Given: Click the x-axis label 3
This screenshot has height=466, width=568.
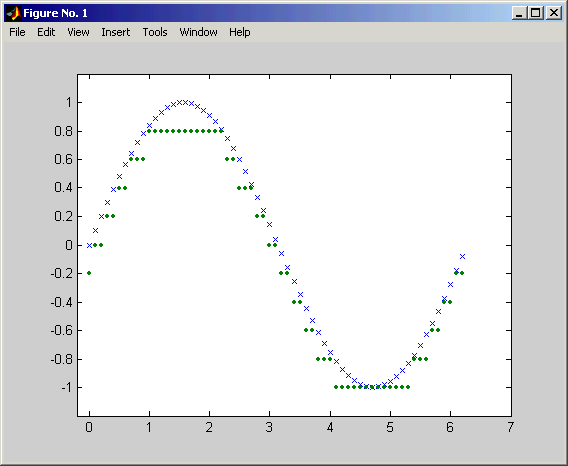Looking at the screenshot, I should pyautogui.click(x=269, y=428).
